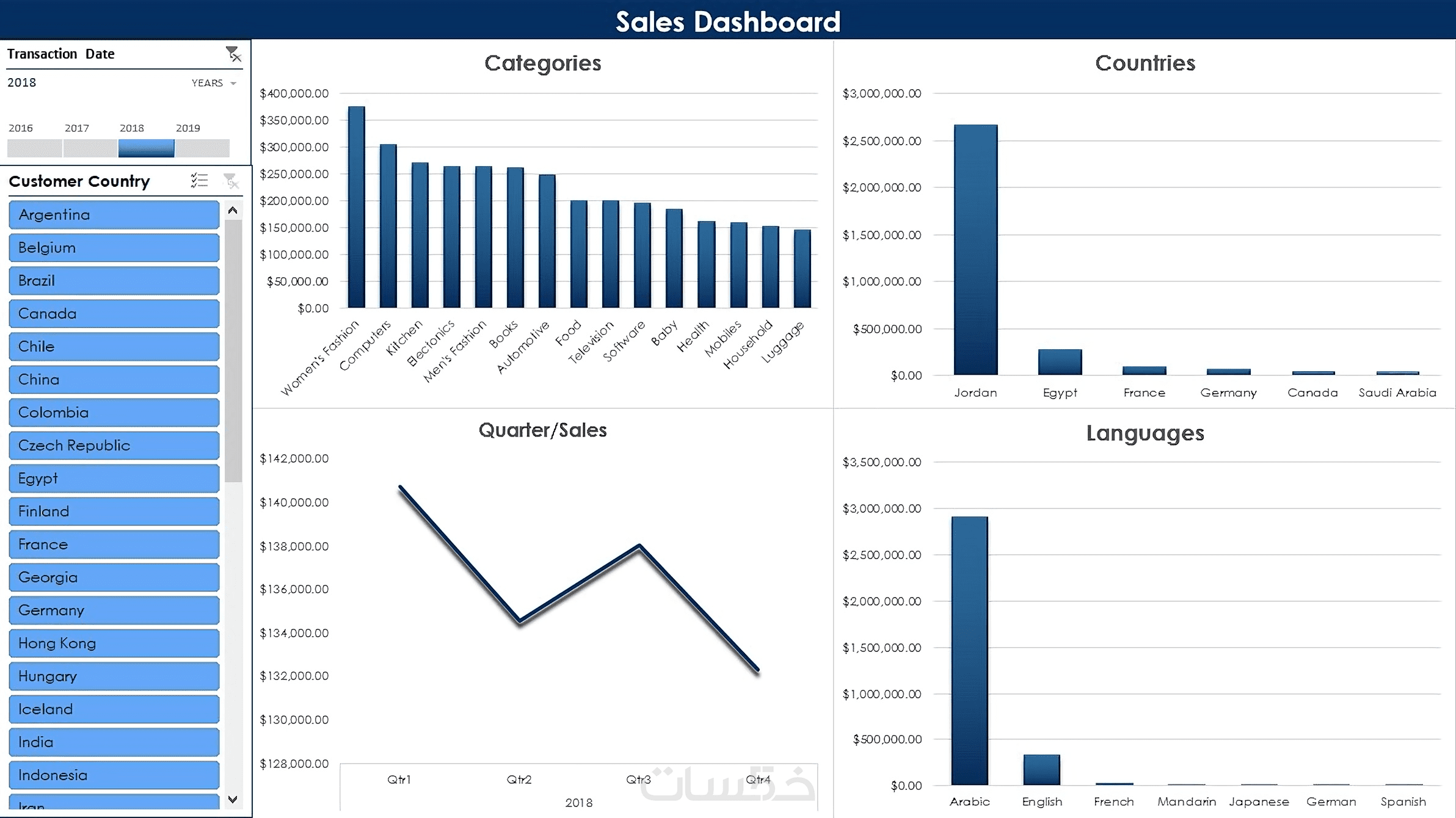Image resolution: width=1456 pixels, height=818 pixels.
Task: Select the Quarter/Sales chart title
Action: coord(542,430)
